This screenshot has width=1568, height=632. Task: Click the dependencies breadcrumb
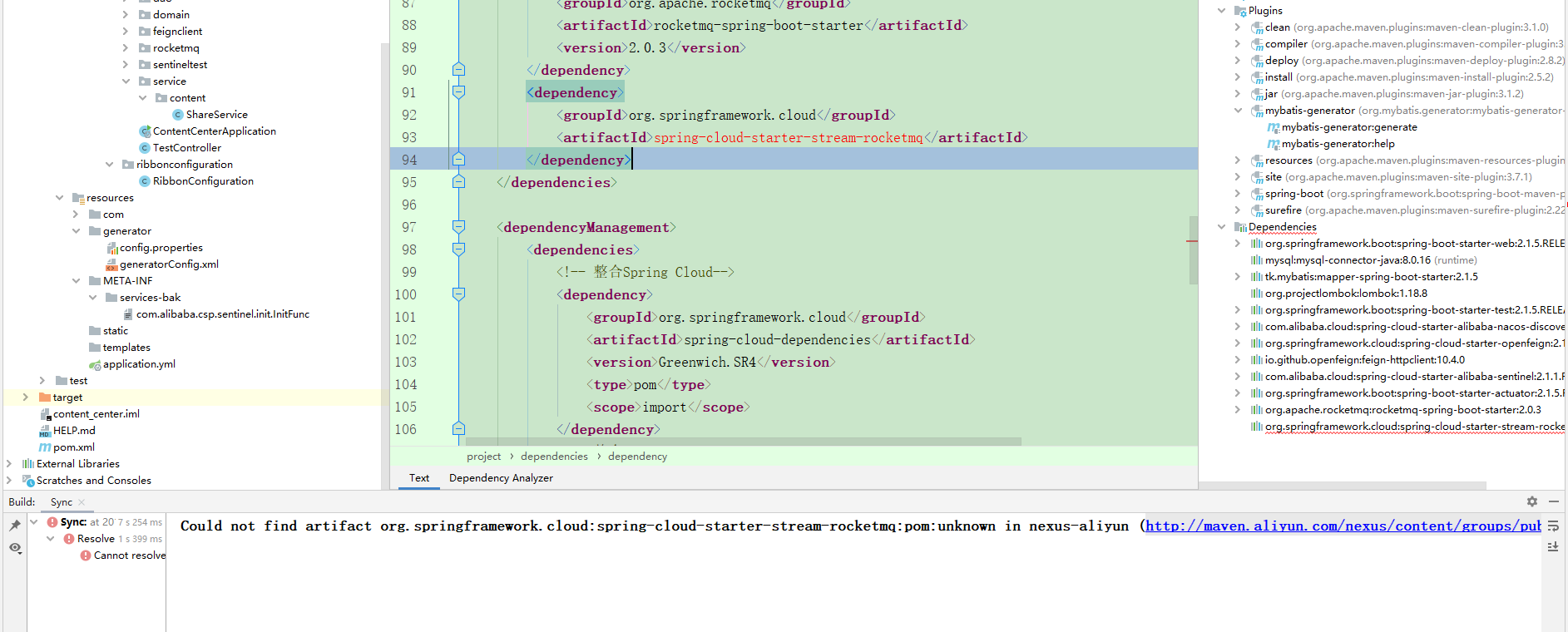click(554, 457)
